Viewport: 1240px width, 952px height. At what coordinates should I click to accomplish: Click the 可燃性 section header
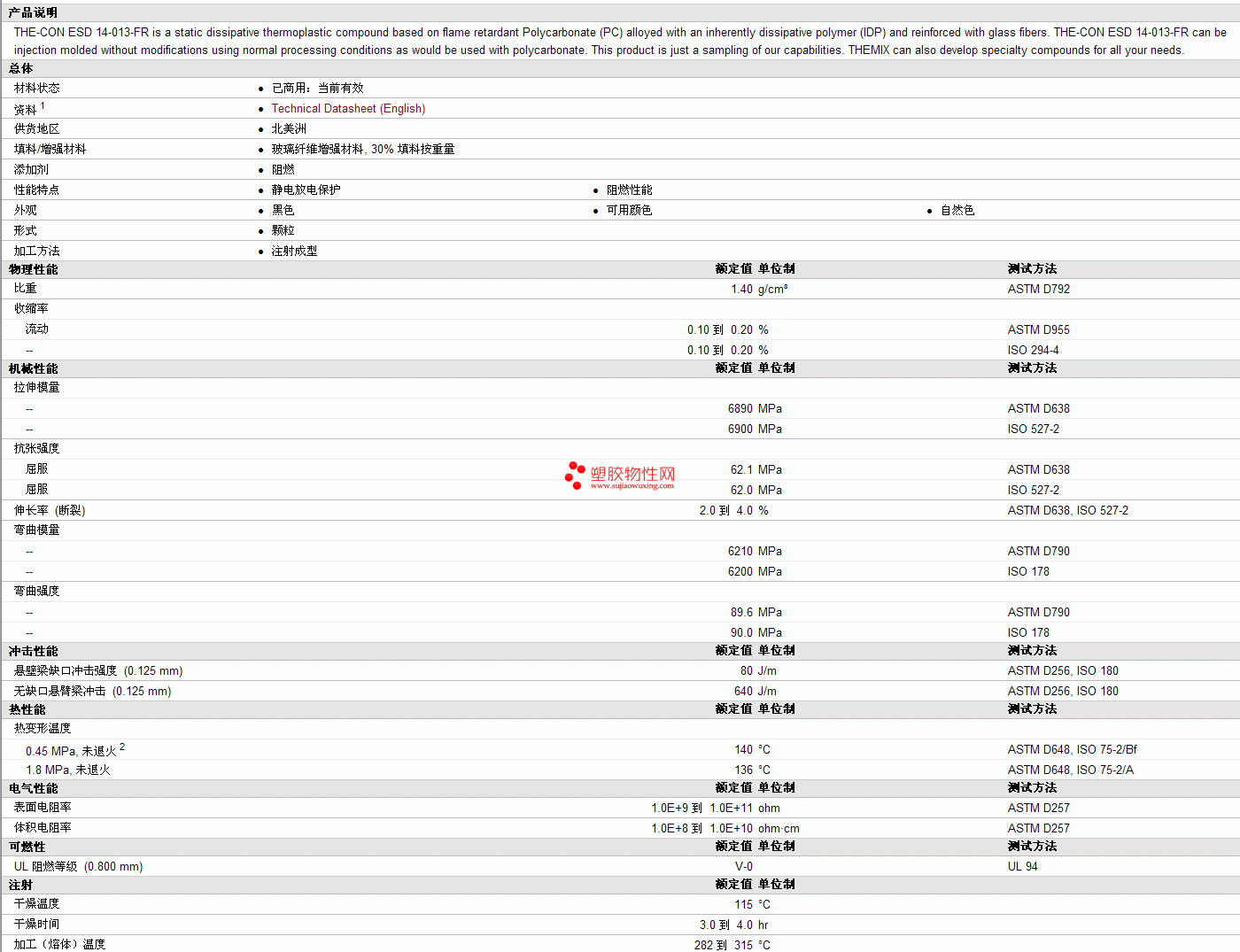27,847
